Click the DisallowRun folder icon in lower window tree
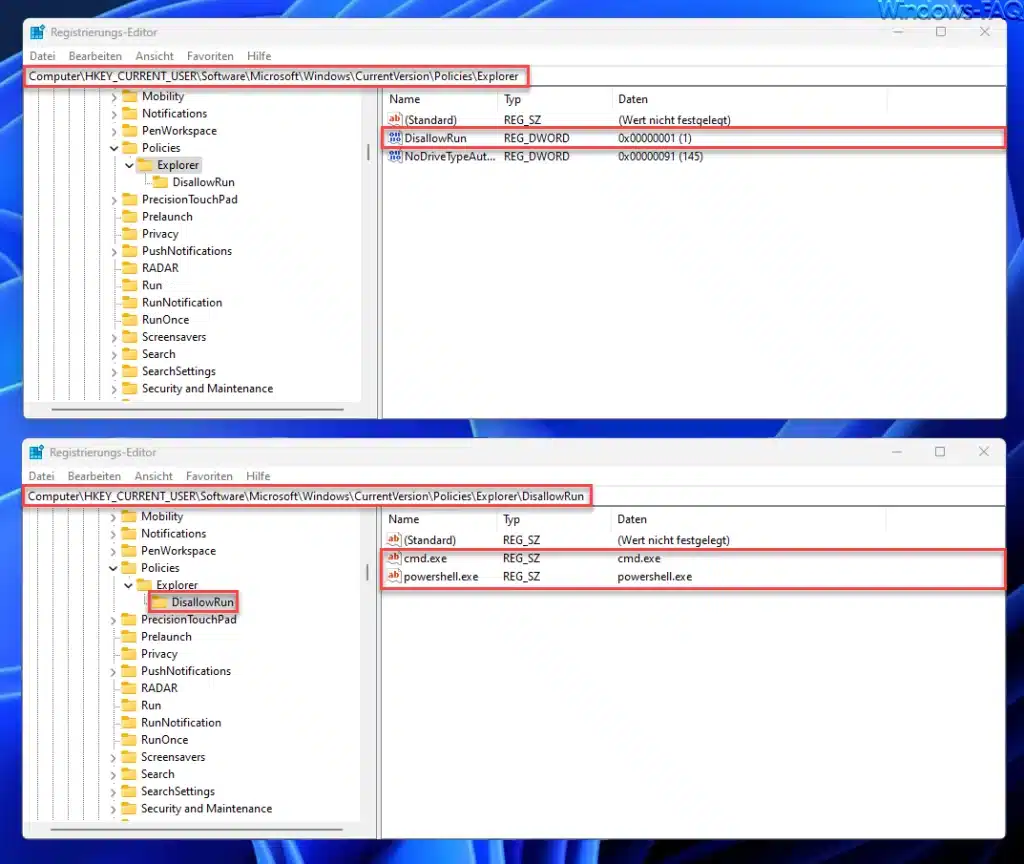Viewport: 1024px width, 864px height. click(159, 602)
